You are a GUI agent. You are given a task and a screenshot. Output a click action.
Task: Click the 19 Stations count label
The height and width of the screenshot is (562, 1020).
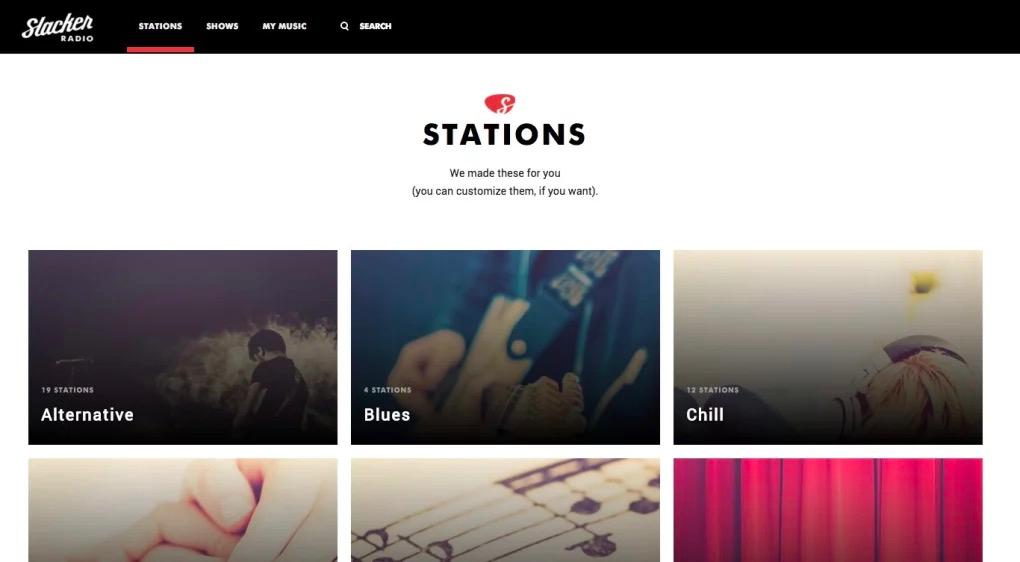[68, 390]
